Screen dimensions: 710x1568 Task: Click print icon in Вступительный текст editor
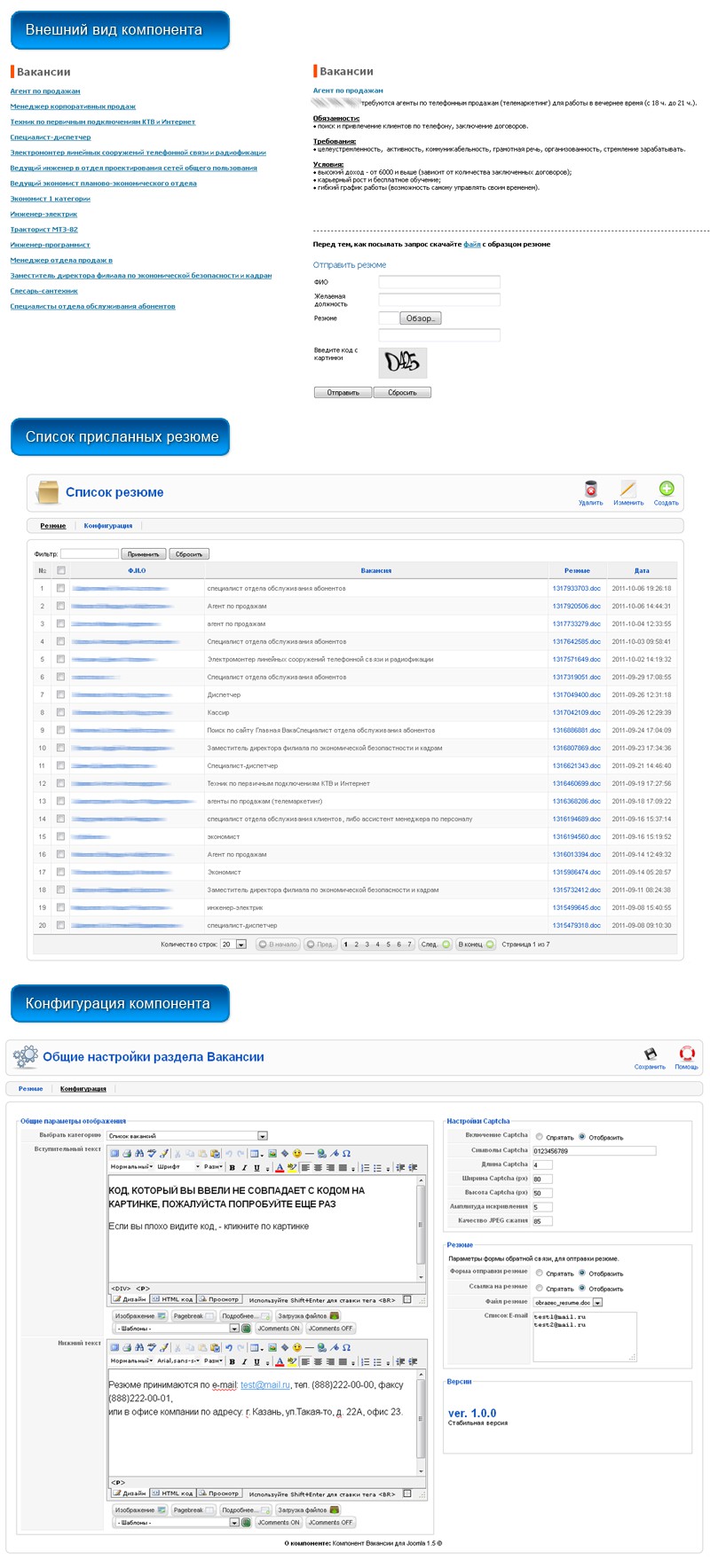(x=127, y=1154)
